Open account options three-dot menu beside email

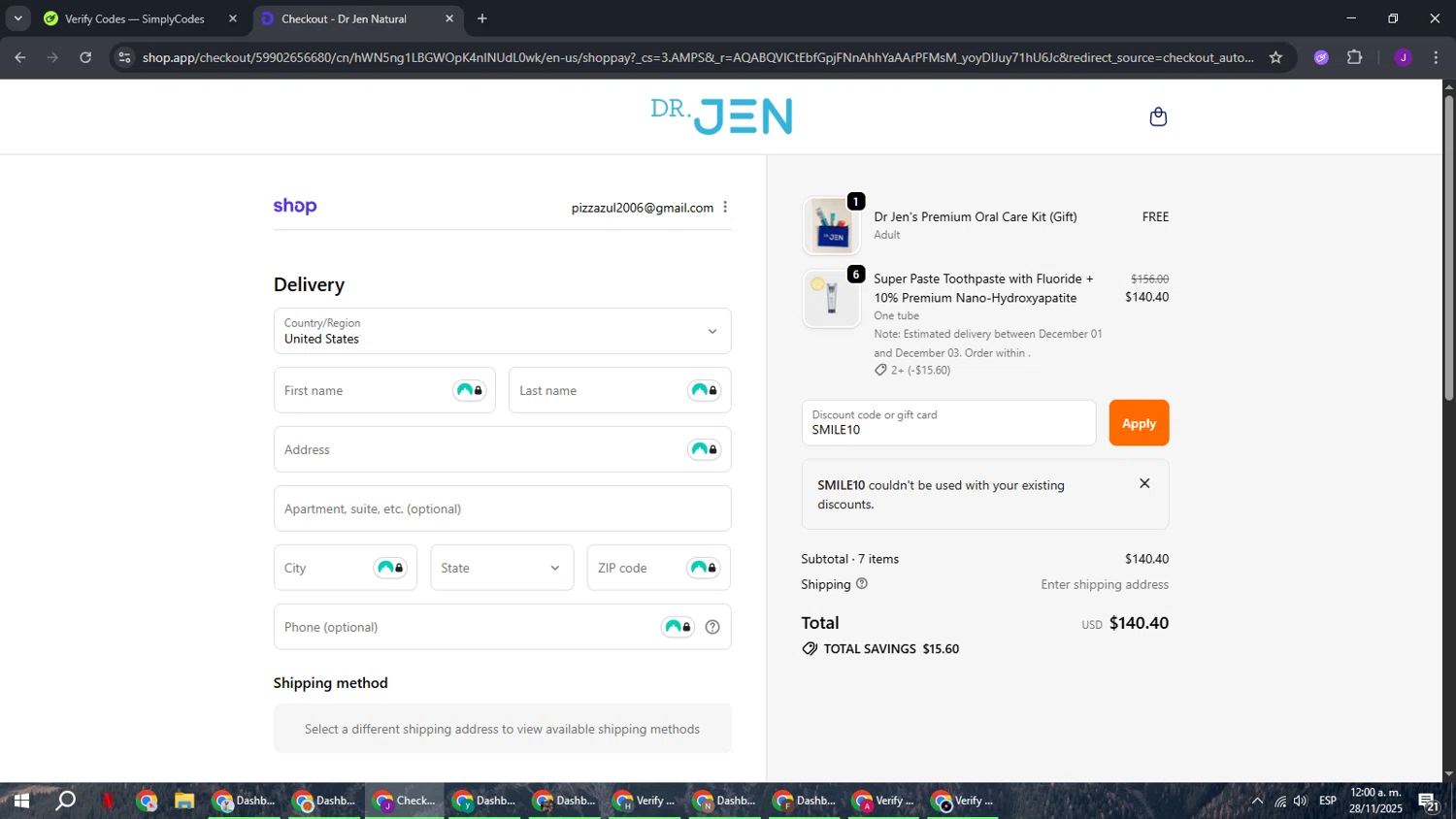tap(725, 208)
